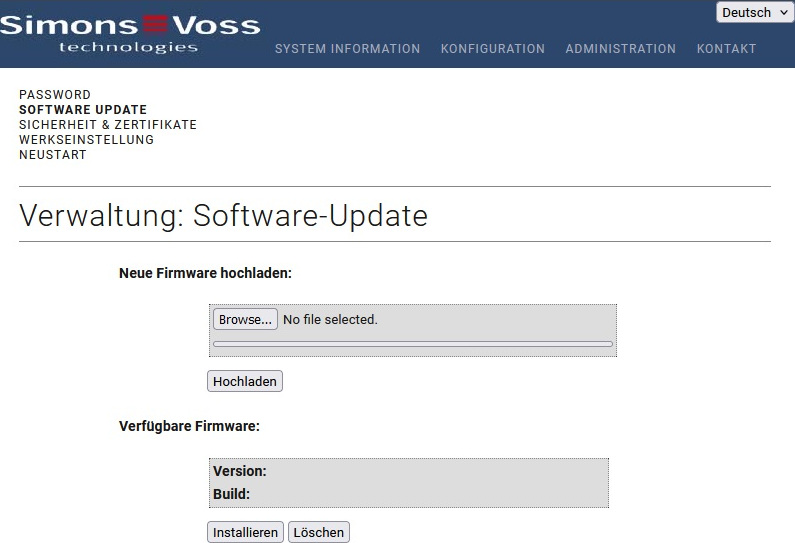This screenshot has width=795, height=543.
Task: Click the Verwaltung: Software-Update heading
Action: (x=223, y=215)
